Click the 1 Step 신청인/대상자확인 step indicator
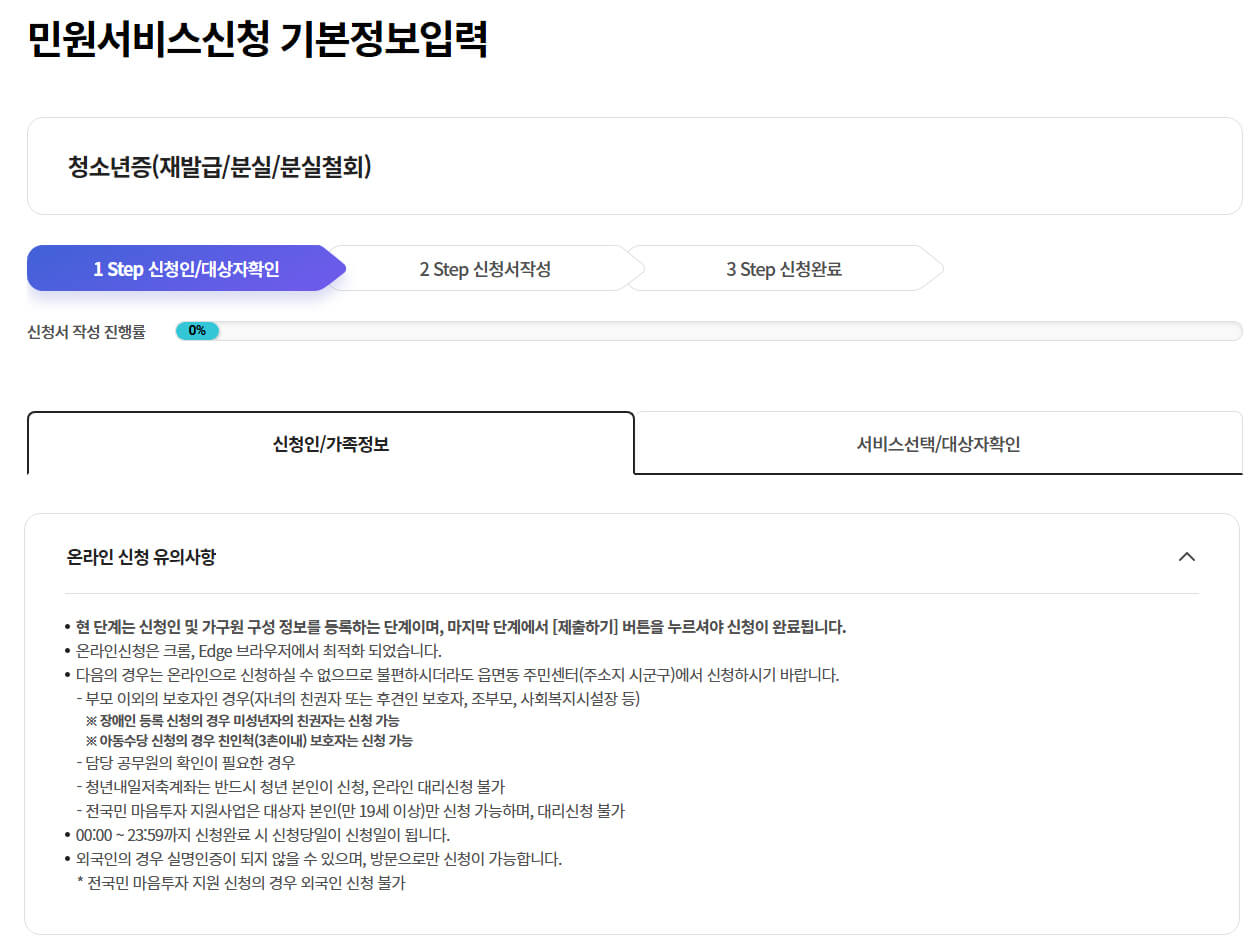 click(x=180, y=268)
